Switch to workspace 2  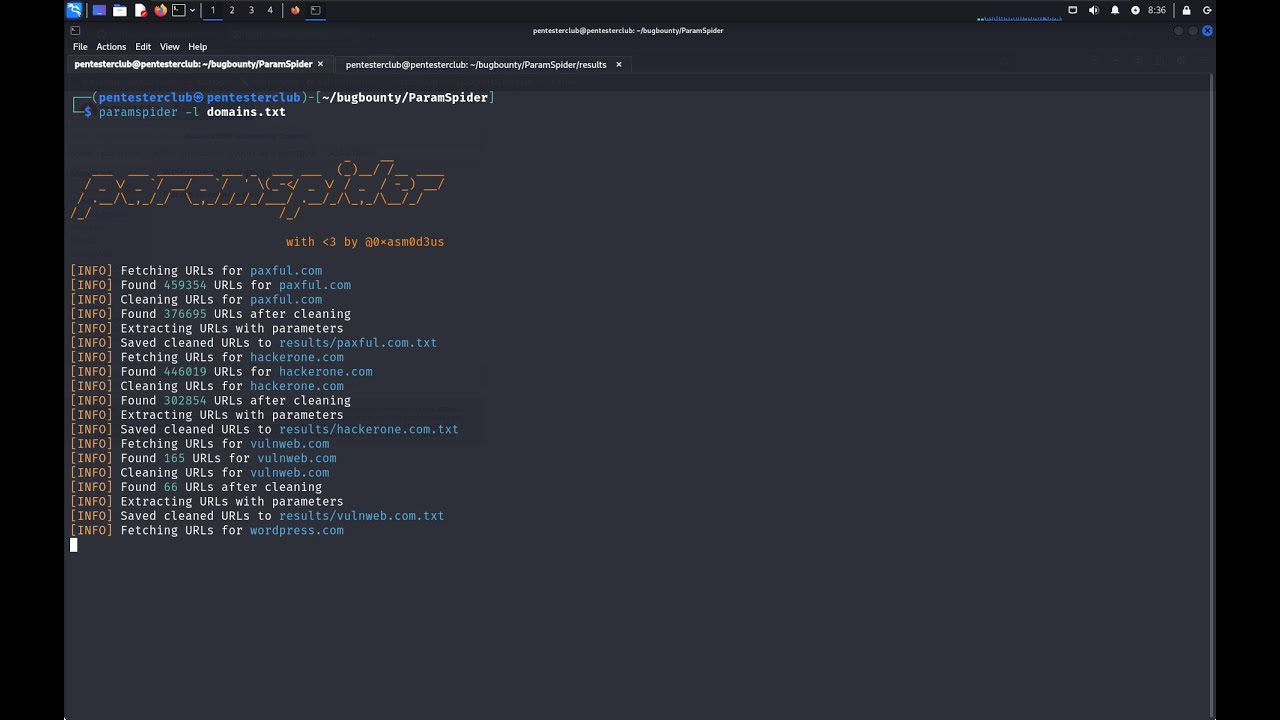click(232, 10)
